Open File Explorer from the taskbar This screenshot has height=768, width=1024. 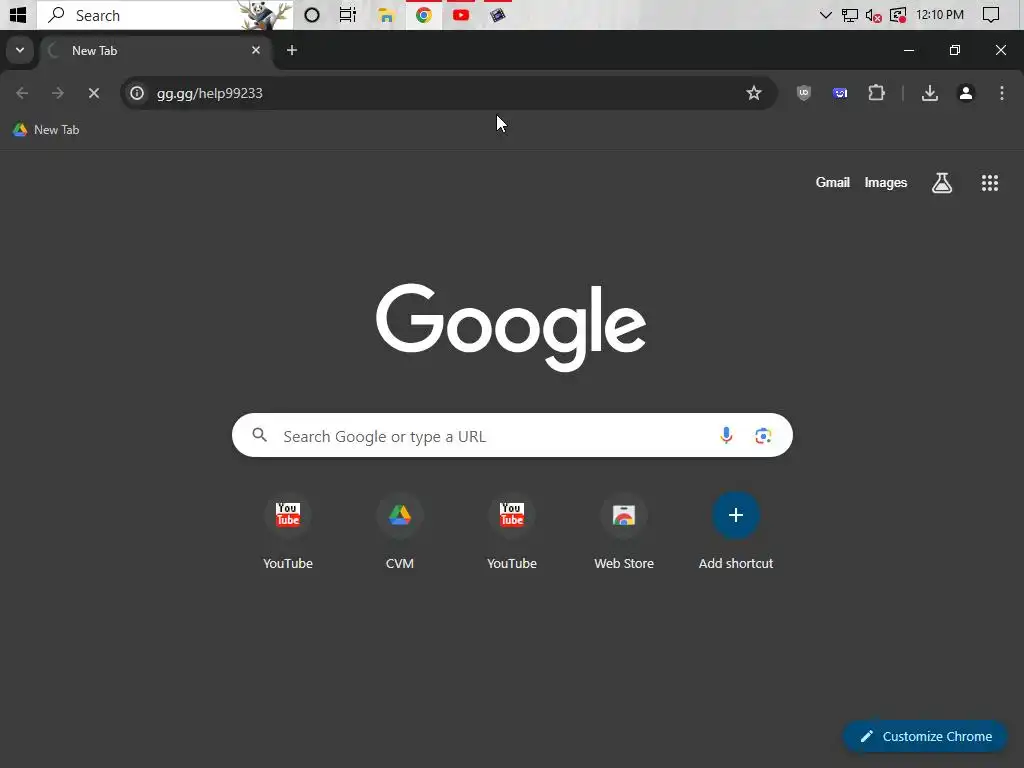click(386, 14)
